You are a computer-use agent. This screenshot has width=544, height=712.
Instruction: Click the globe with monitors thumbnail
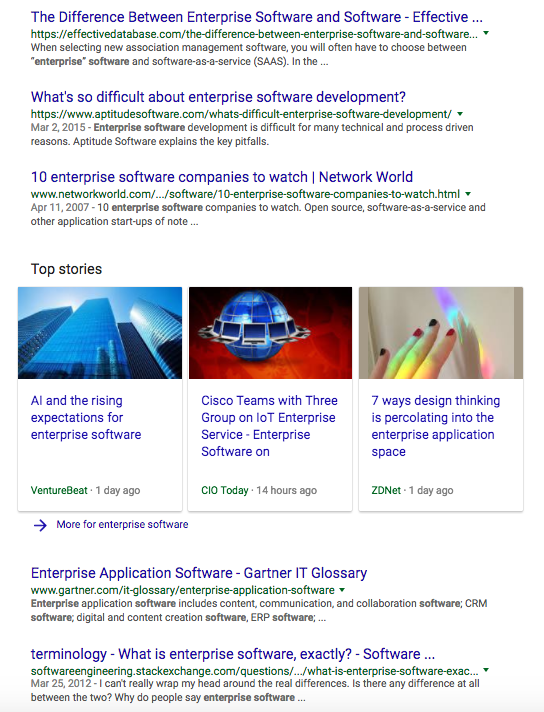pyautogui.click(x=270, y=333)
